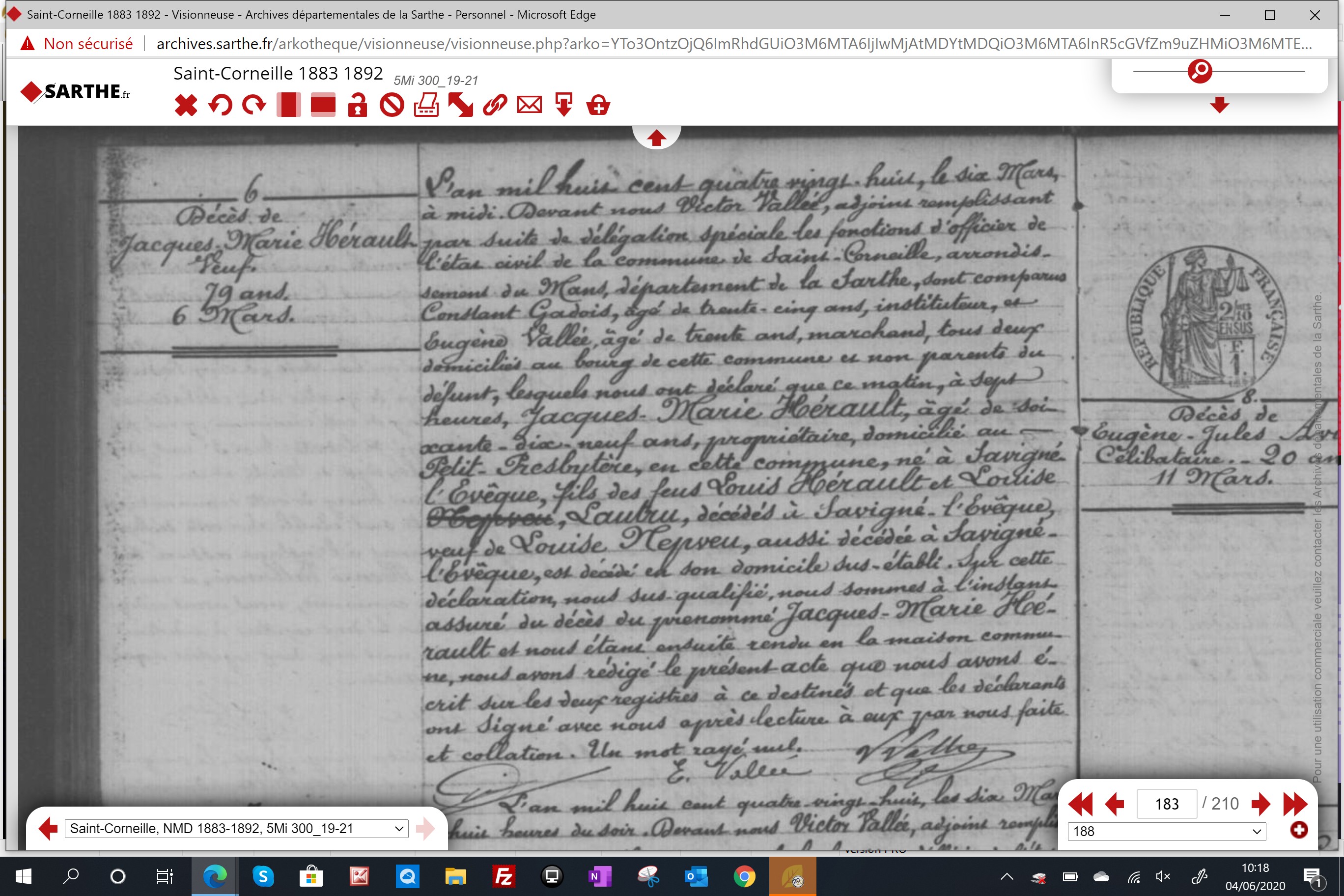Open the page 188 selection dropdown
Viewport: 1344px width, 896px height.
tap(1166, 831)
